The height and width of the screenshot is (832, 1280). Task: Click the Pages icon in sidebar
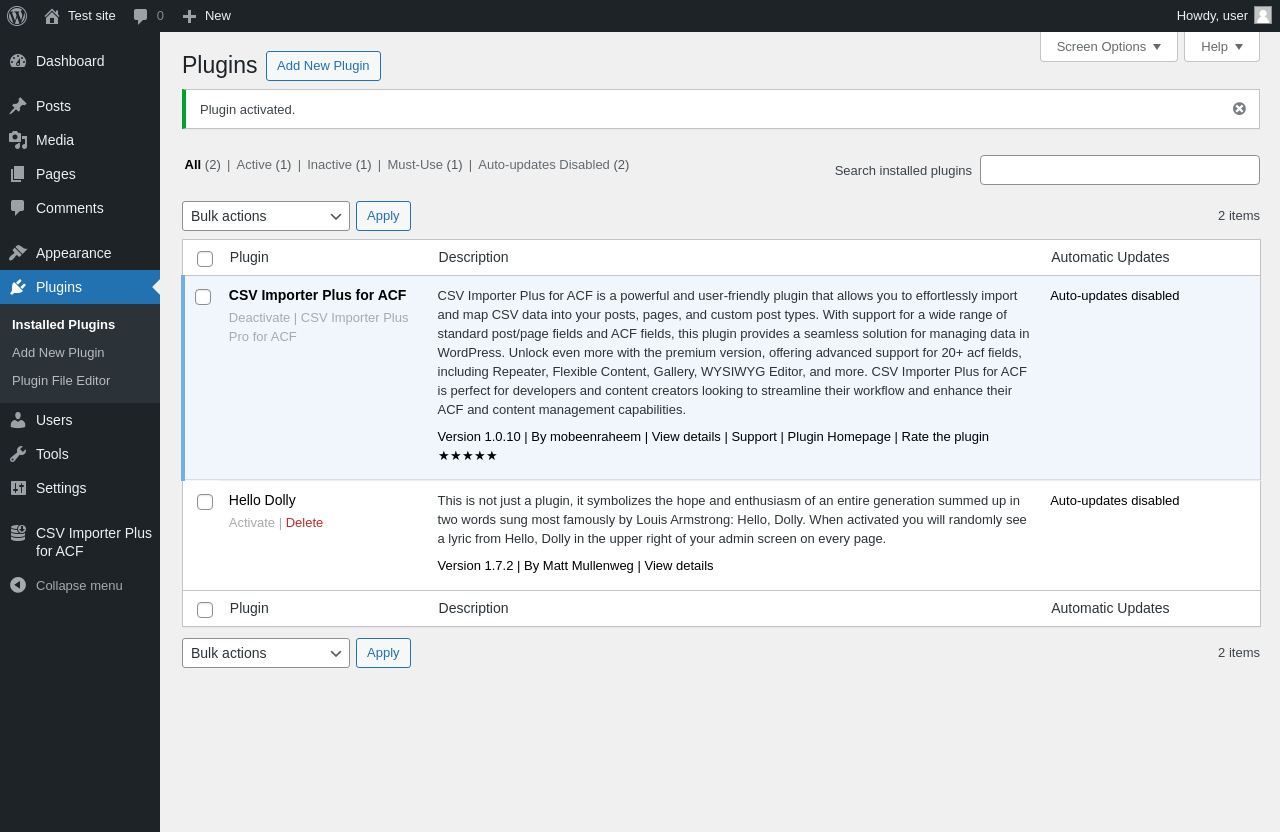(18, 174)
